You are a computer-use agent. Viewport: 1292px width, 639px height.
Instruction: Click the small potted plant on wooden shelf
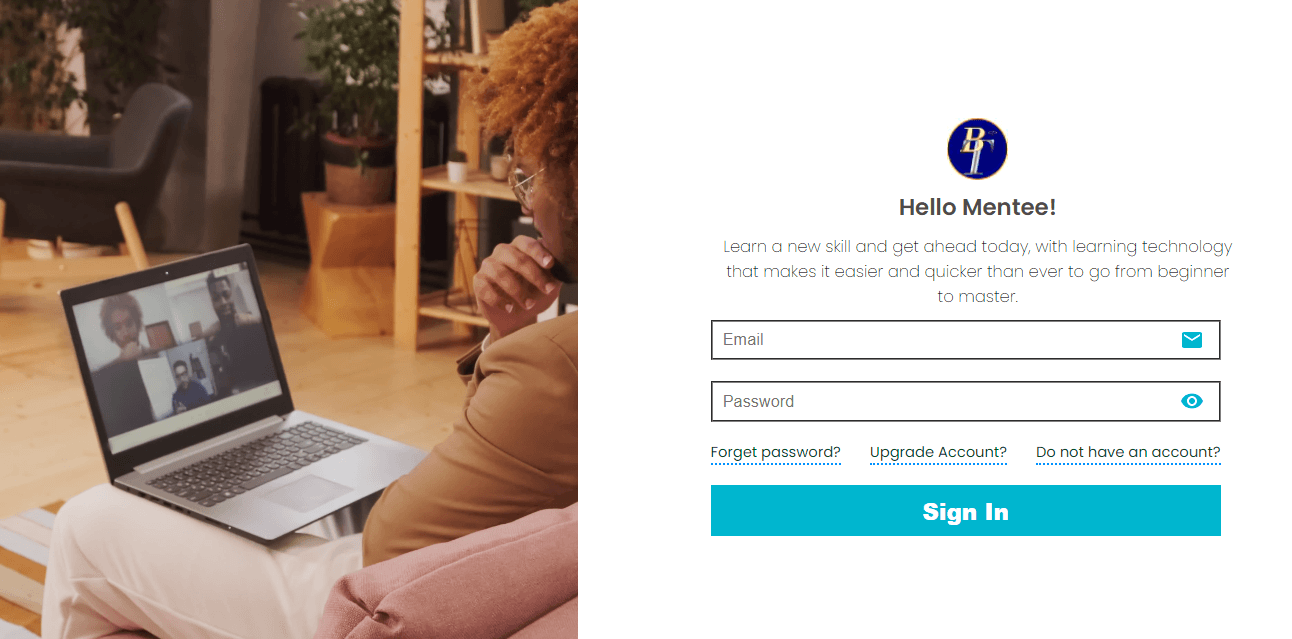(457, 165)
